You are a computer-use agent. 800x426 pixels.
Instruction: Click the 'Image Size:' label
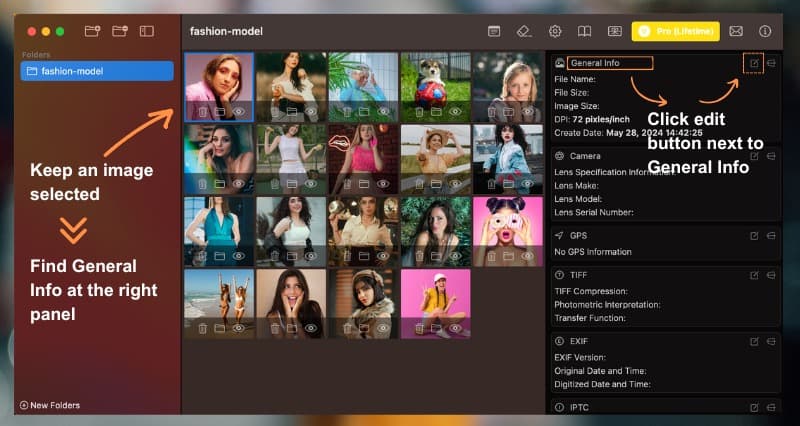(x=577, y=106)
